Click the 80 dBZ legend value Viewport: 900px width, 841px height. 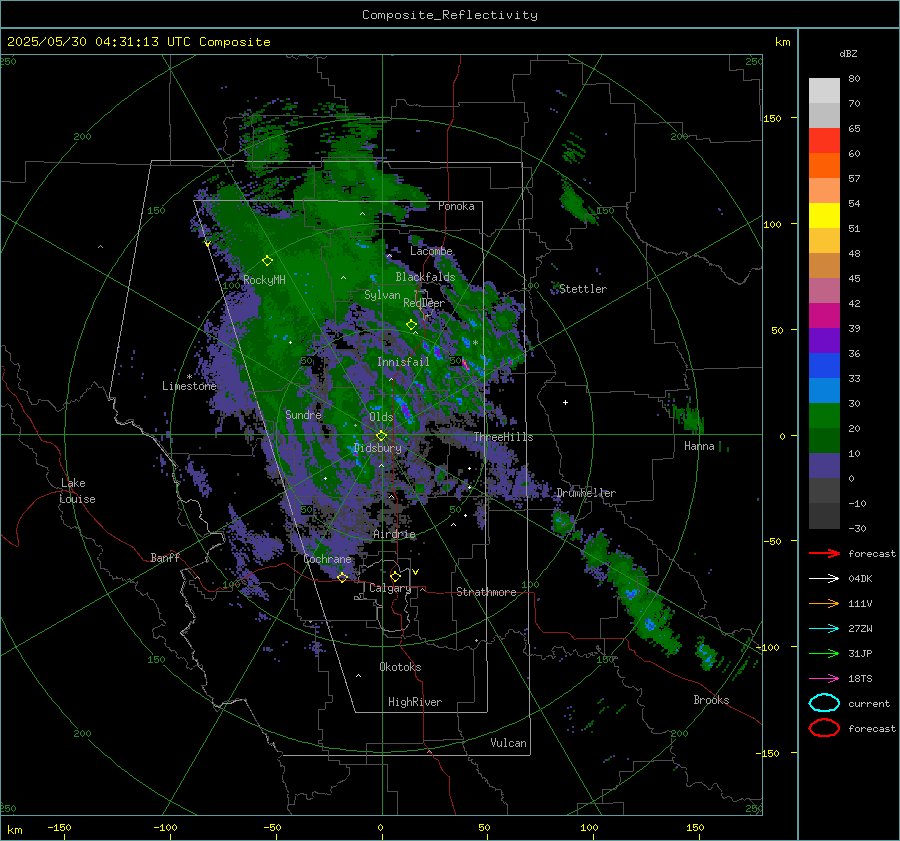coord(854,79)
